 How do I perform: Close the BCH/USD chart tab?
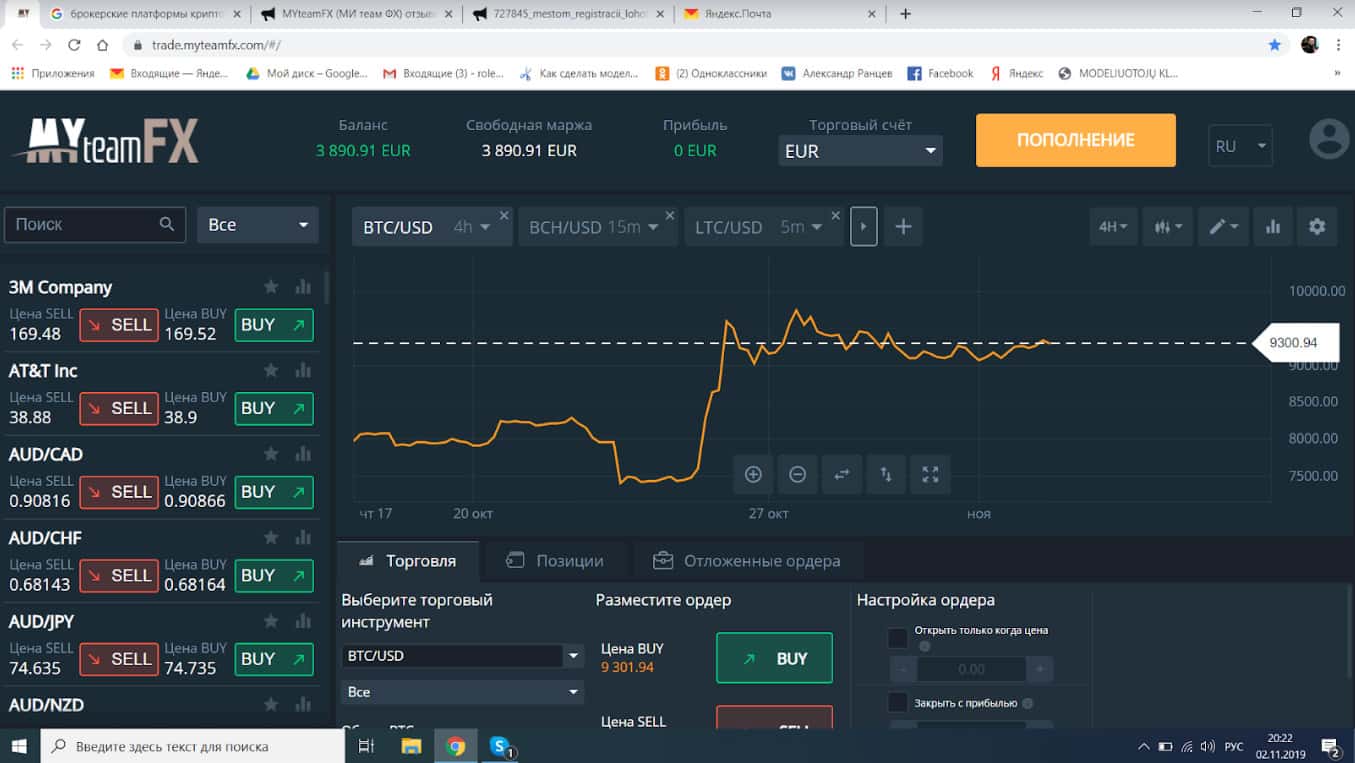coord(669,215)
